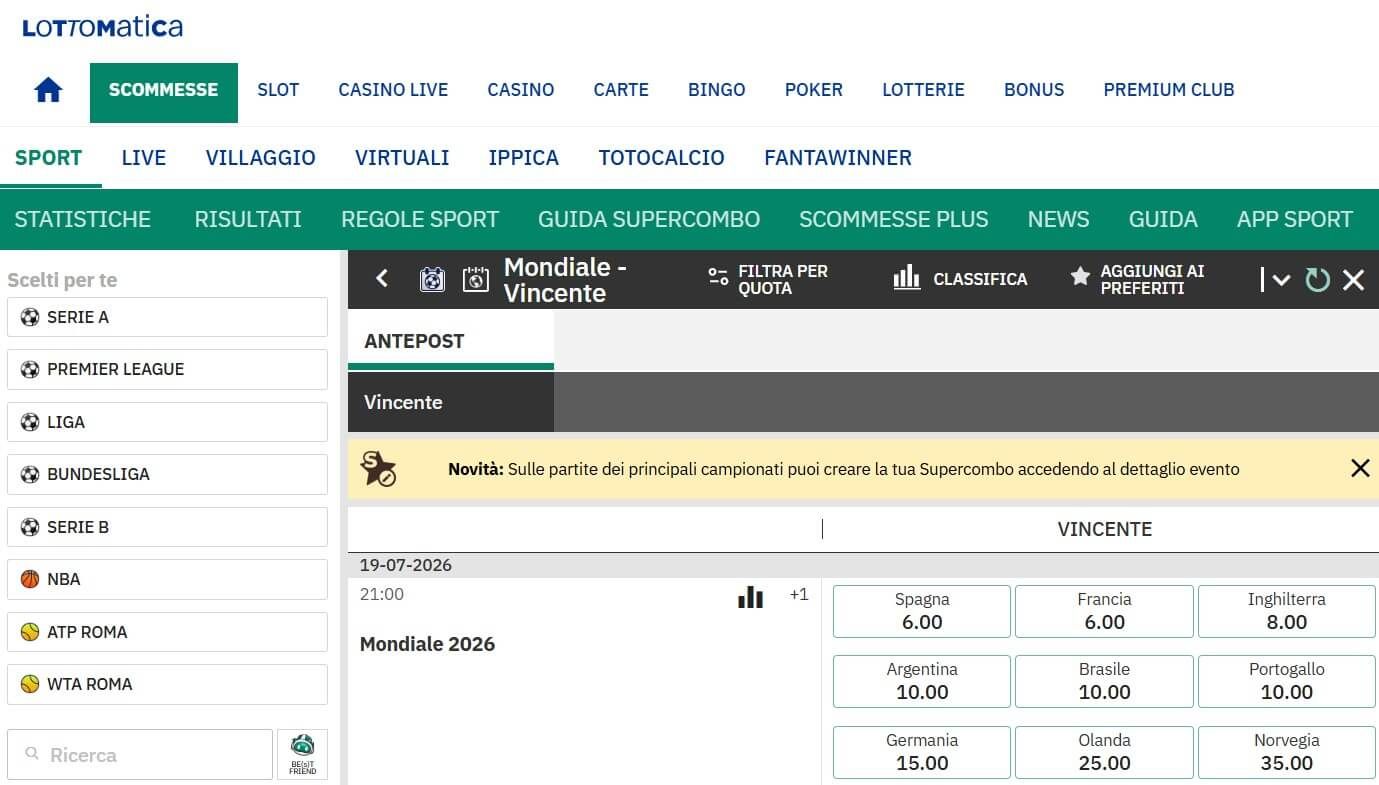Open statistics icon for Mondiale 2026
The width and height of the screenshot is (1379, 785).
(x=750, y=597)
